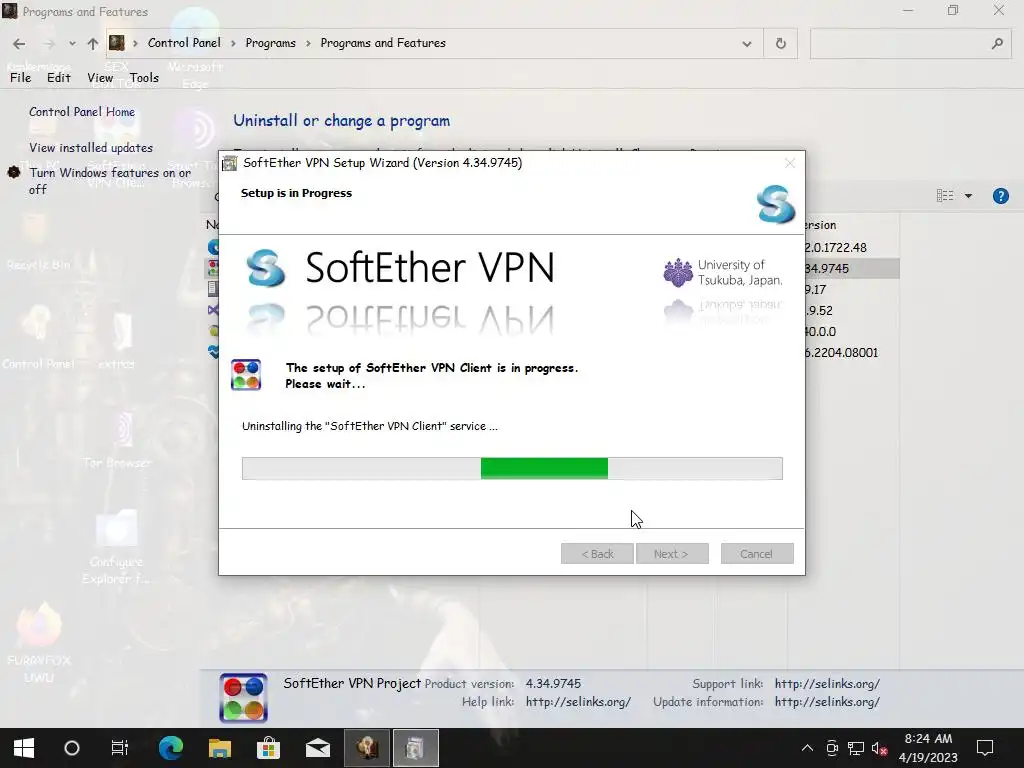Click the change view layout icon
Screen dimensions: 1024x768
click(x=944, y=196)
